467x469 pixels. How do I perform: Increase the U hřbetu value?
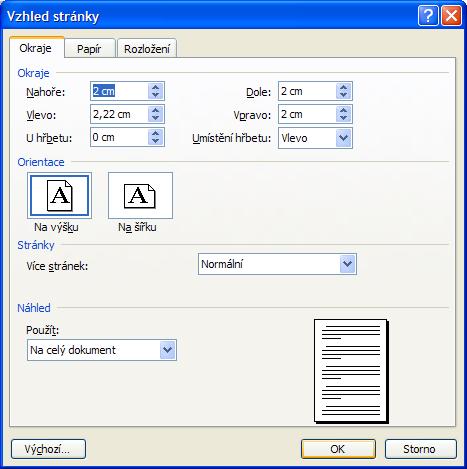155,133
